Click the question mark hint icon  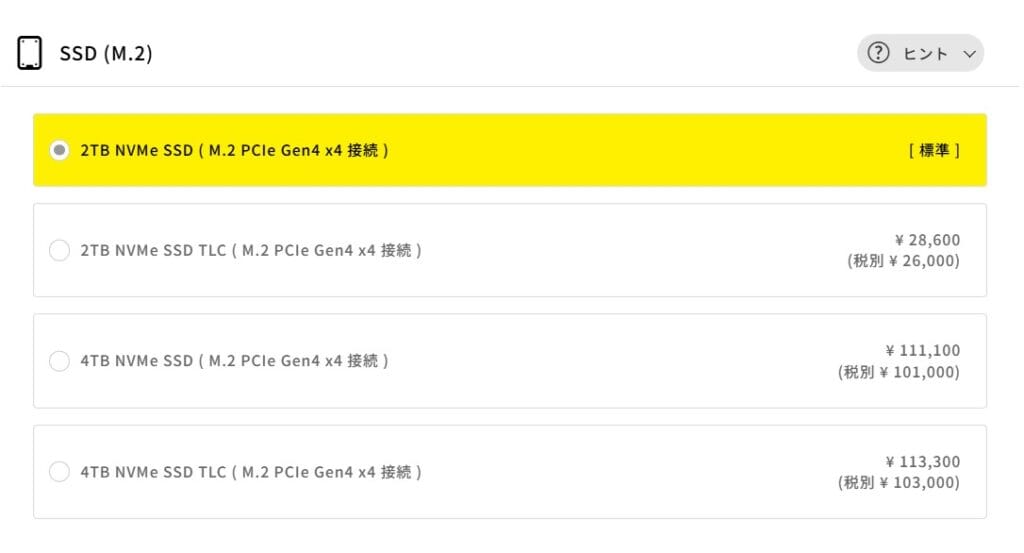pos(878,54)
